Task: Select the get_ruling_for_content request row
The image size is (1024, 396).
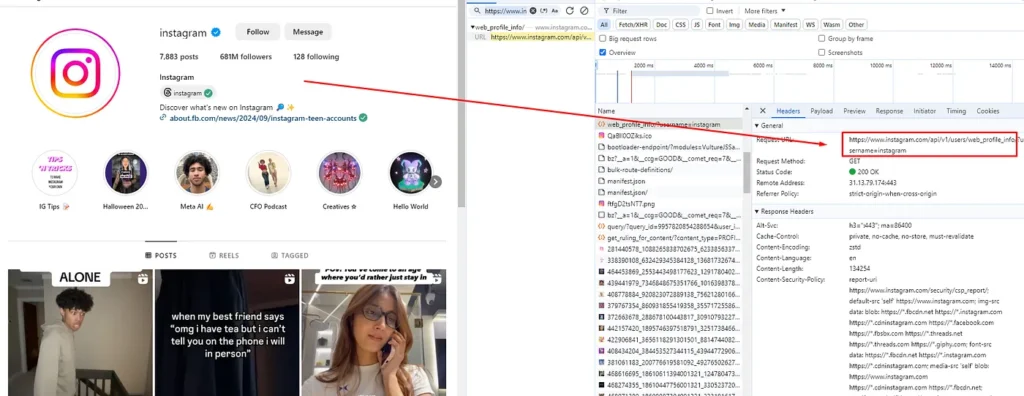Action: [669, 237]
